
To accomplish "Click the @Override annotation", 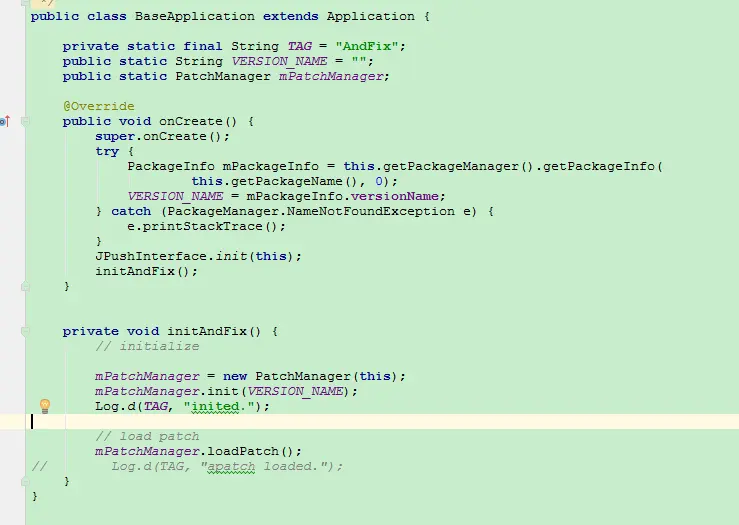I will coord(99,106).
